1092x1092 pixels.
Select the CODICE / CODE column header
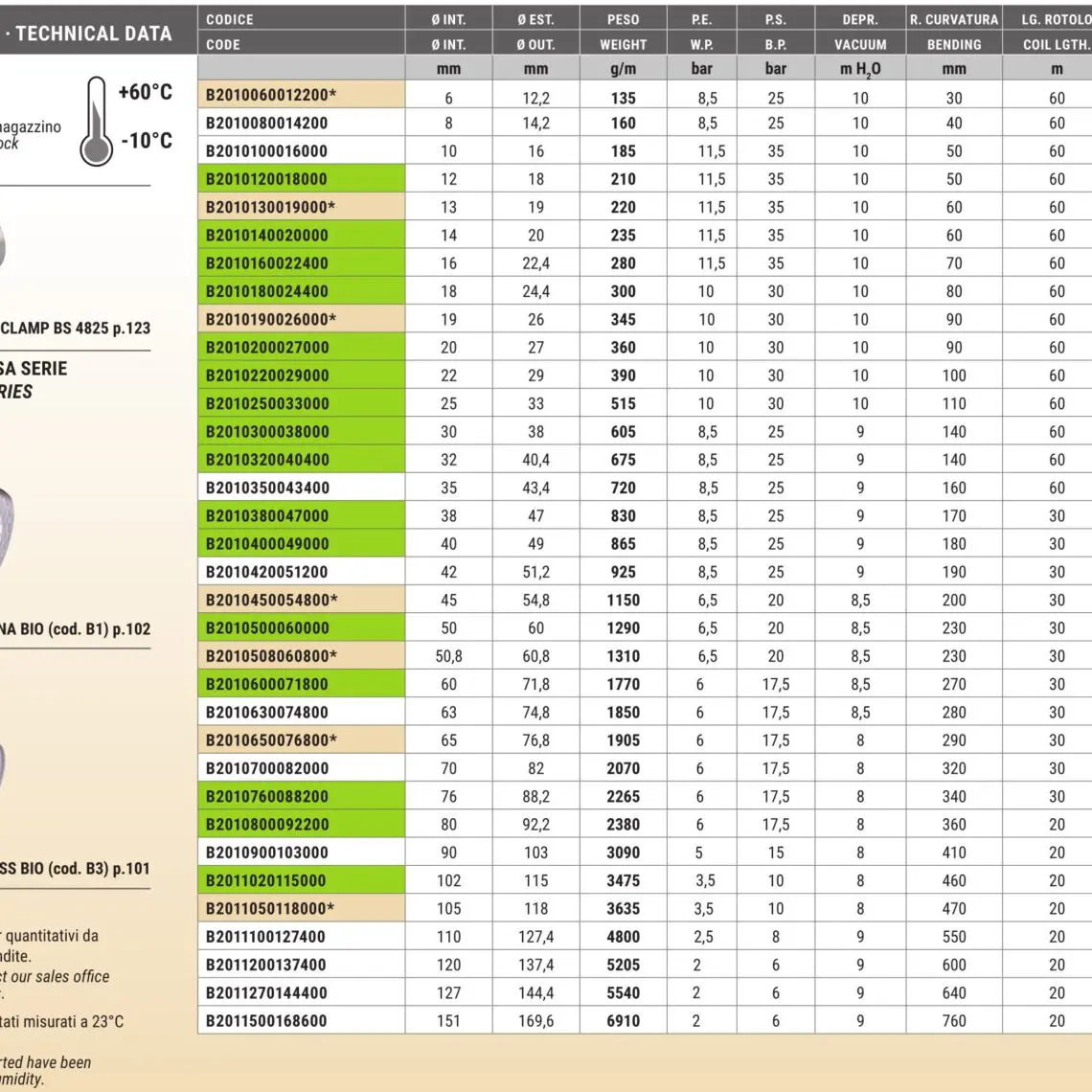click(301, 32)
